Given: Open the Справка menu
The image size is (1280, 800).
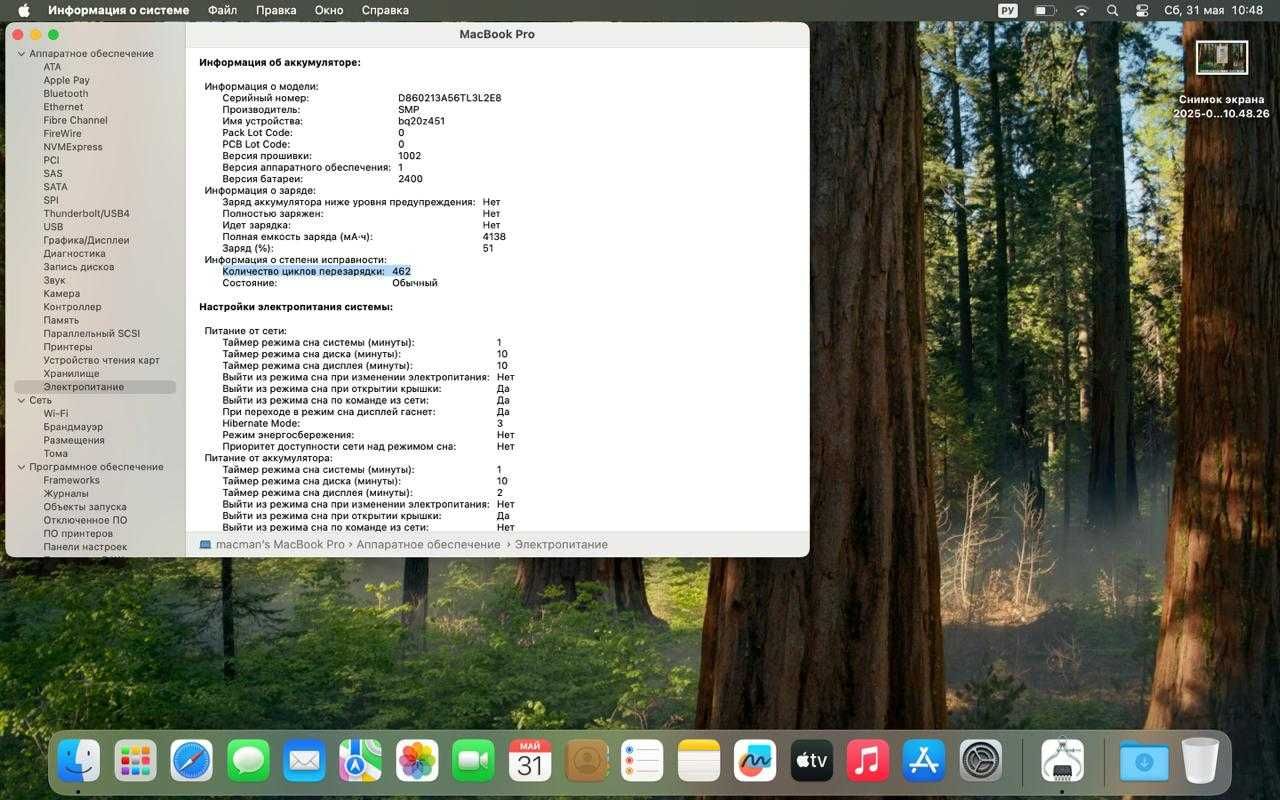Looking at the screenshot, I should point(385,10).
